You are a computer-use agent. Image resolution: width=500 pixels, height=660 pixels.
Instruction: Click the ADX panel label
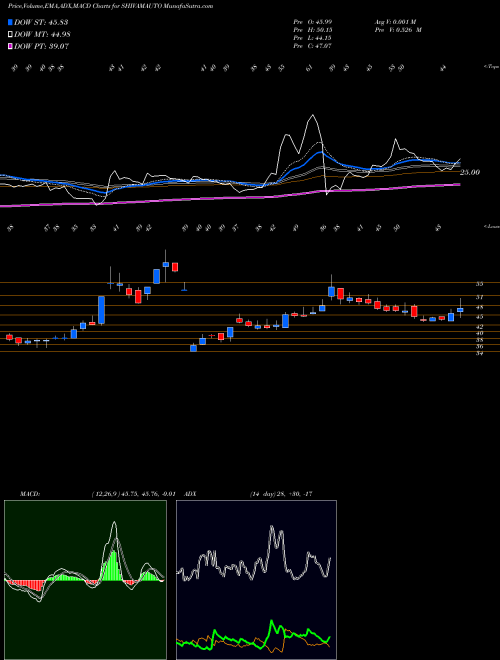(190, 494)
